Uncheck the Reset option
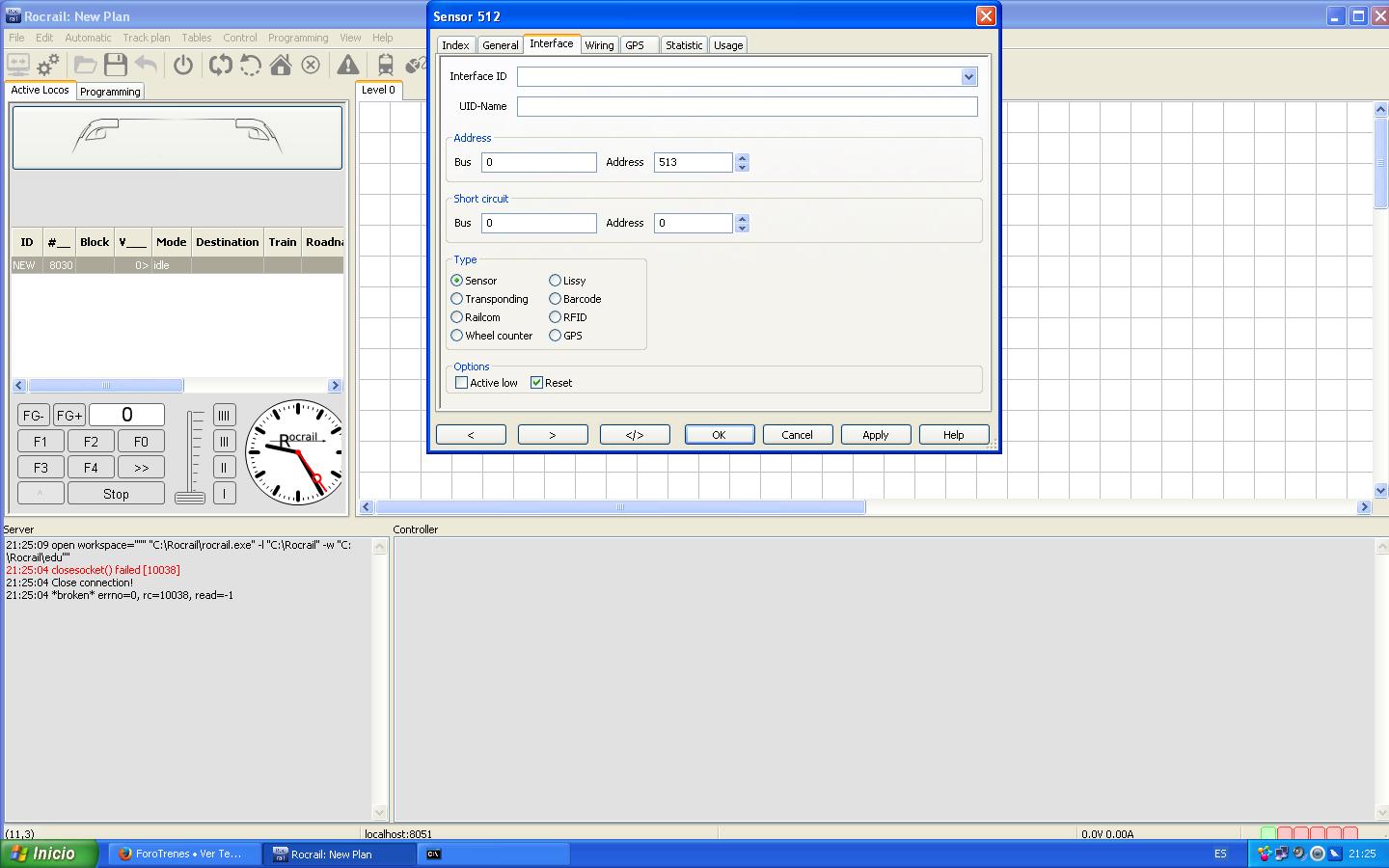Screen dimensions: 1389x868 tap(537, 383)
